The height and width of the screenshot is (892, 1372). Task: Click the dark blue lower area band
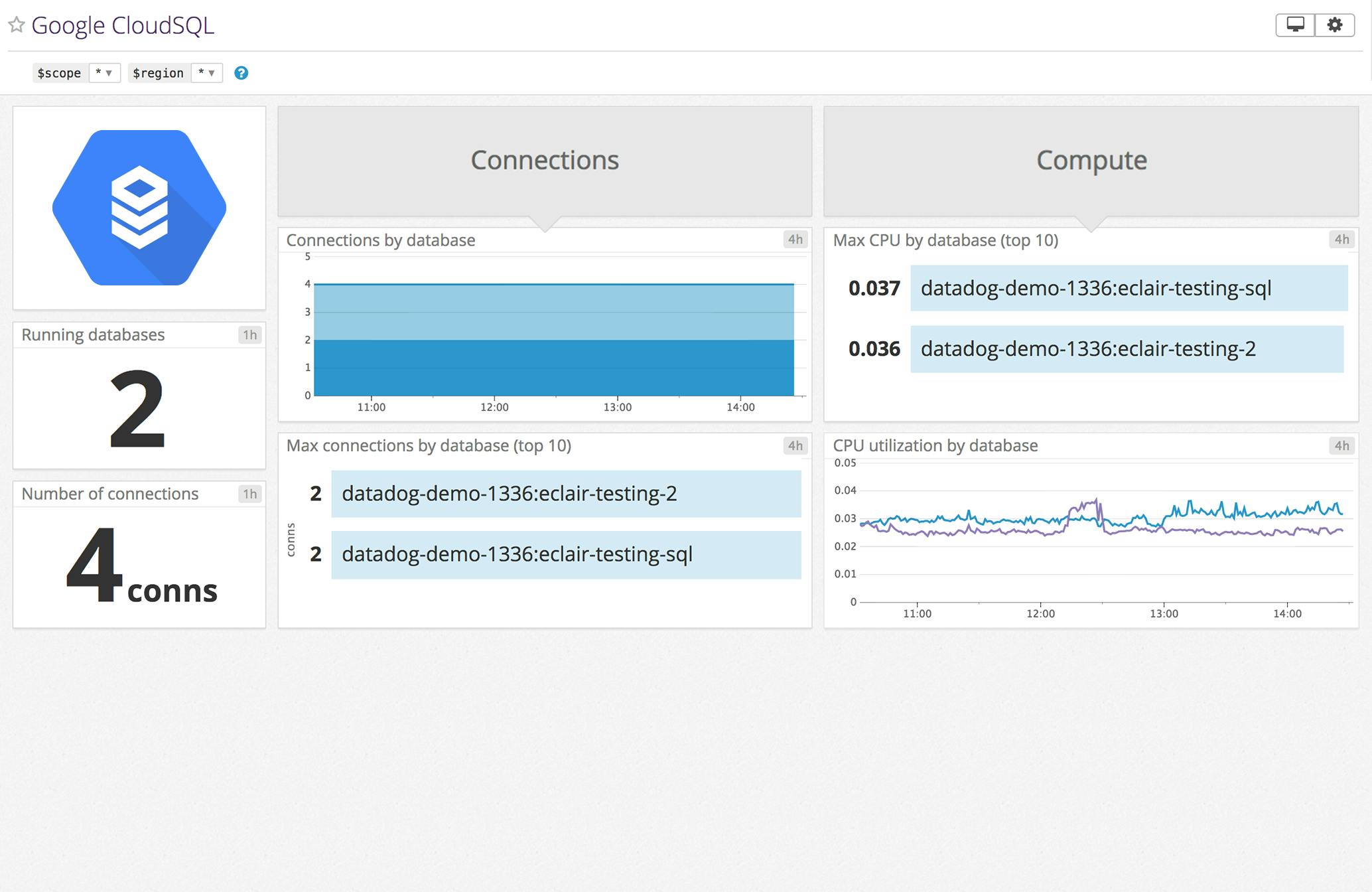[554, 368]
